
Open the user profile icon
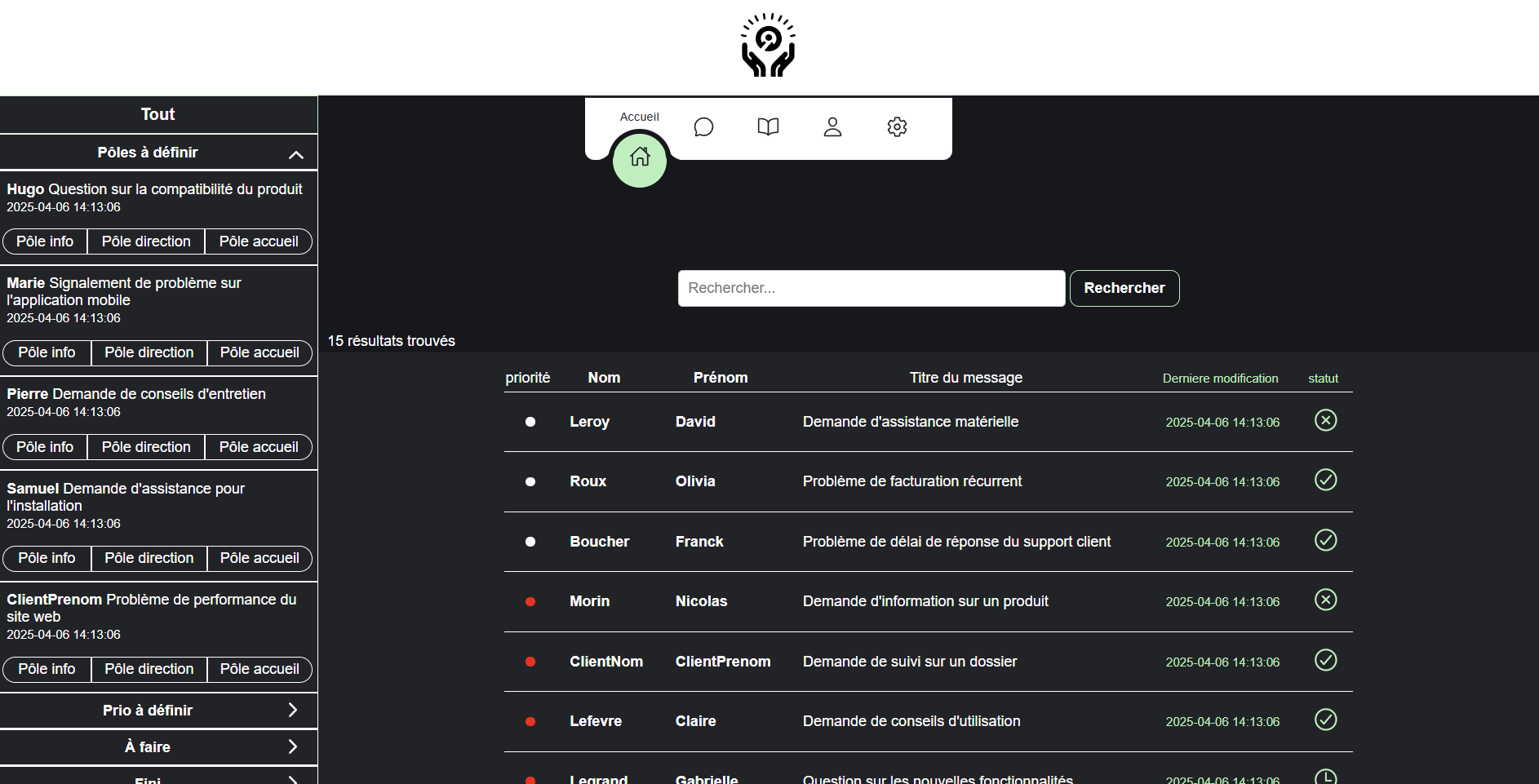tap(832, 127)
